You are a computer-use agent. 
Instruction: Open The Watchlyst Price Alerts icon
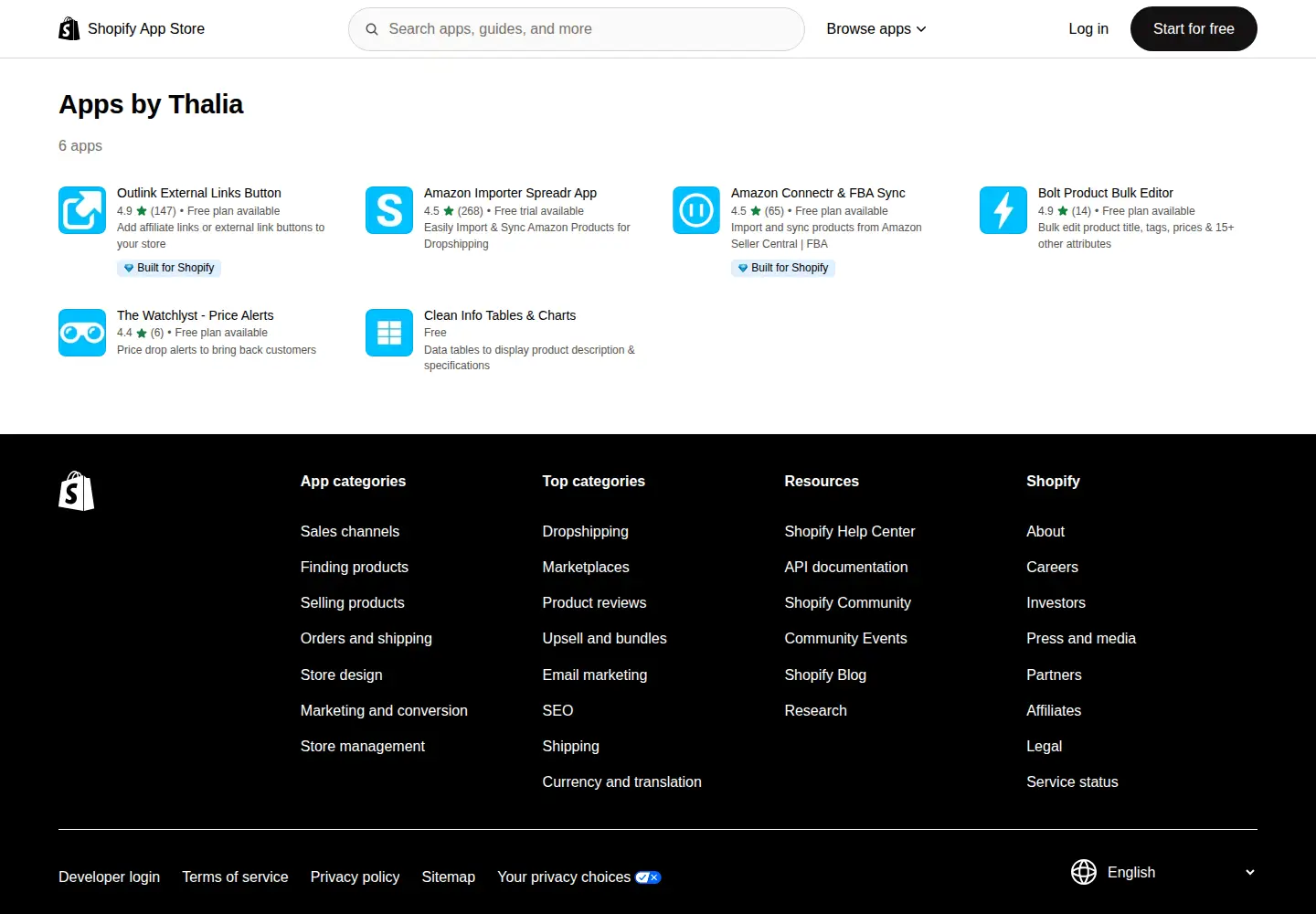click(82, 333)
